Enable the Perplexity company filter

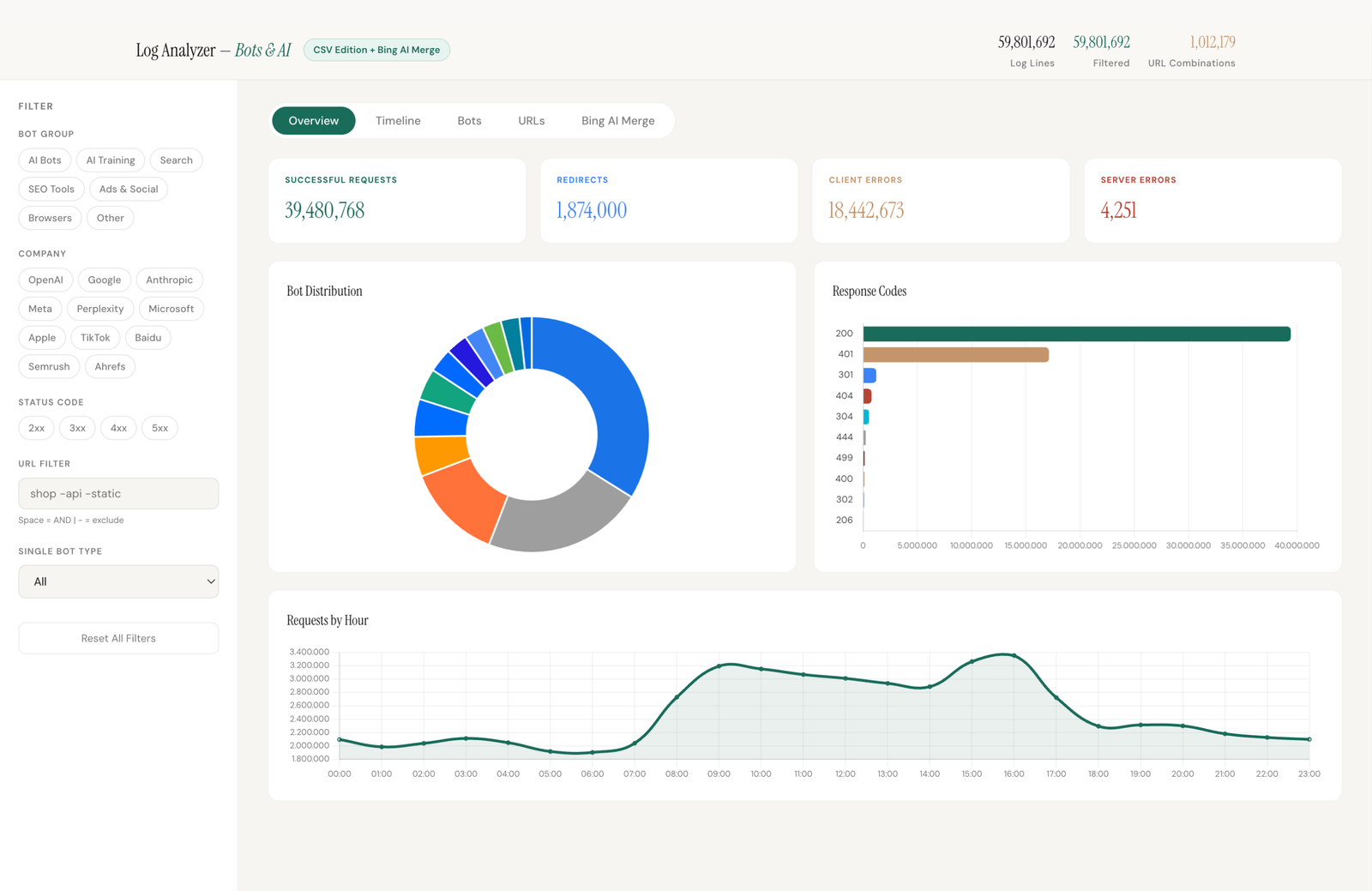(x=99, y=309)
